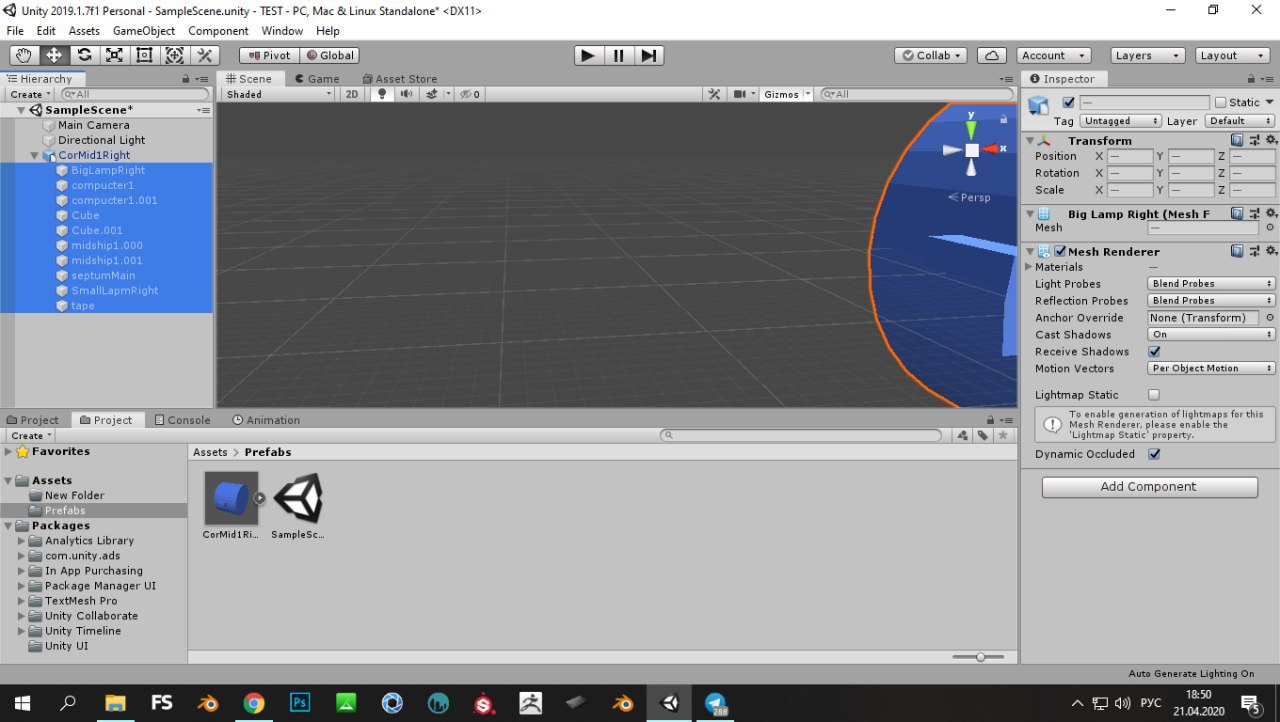Open the Assets menu

pyautogui.click(x=84, y=31)
